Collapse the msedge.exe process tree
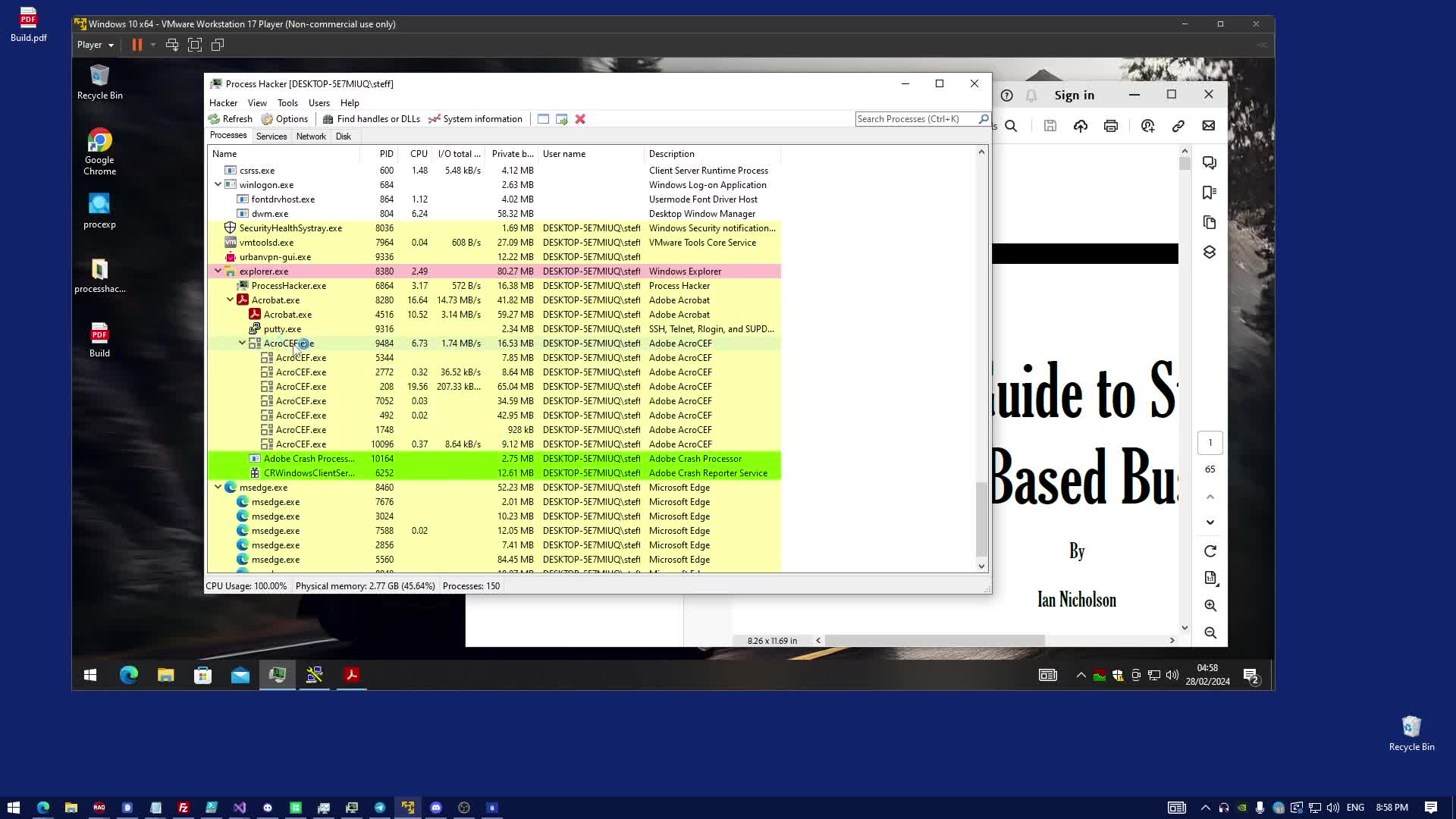Viewport: 1456px width, 819px height. [218, 487]
